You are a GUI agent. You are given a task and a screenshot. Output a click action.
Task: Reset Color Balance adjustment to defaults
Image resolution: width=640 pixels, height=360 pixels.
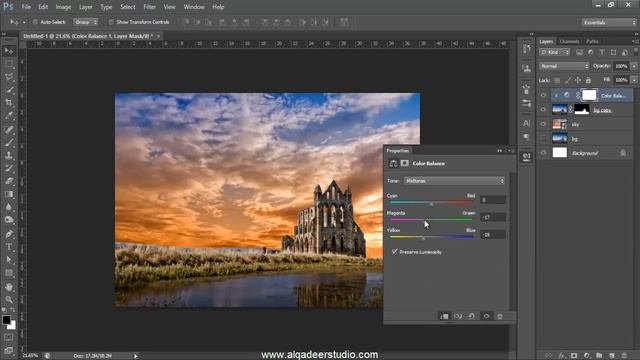471,316
